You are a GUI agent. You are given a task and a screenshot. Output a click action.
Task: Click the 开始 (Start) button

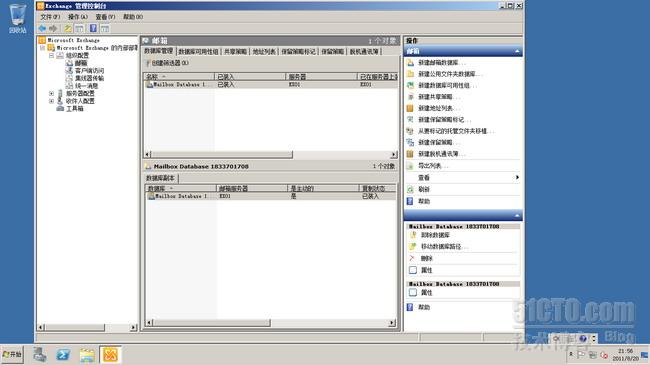point(12,355)
